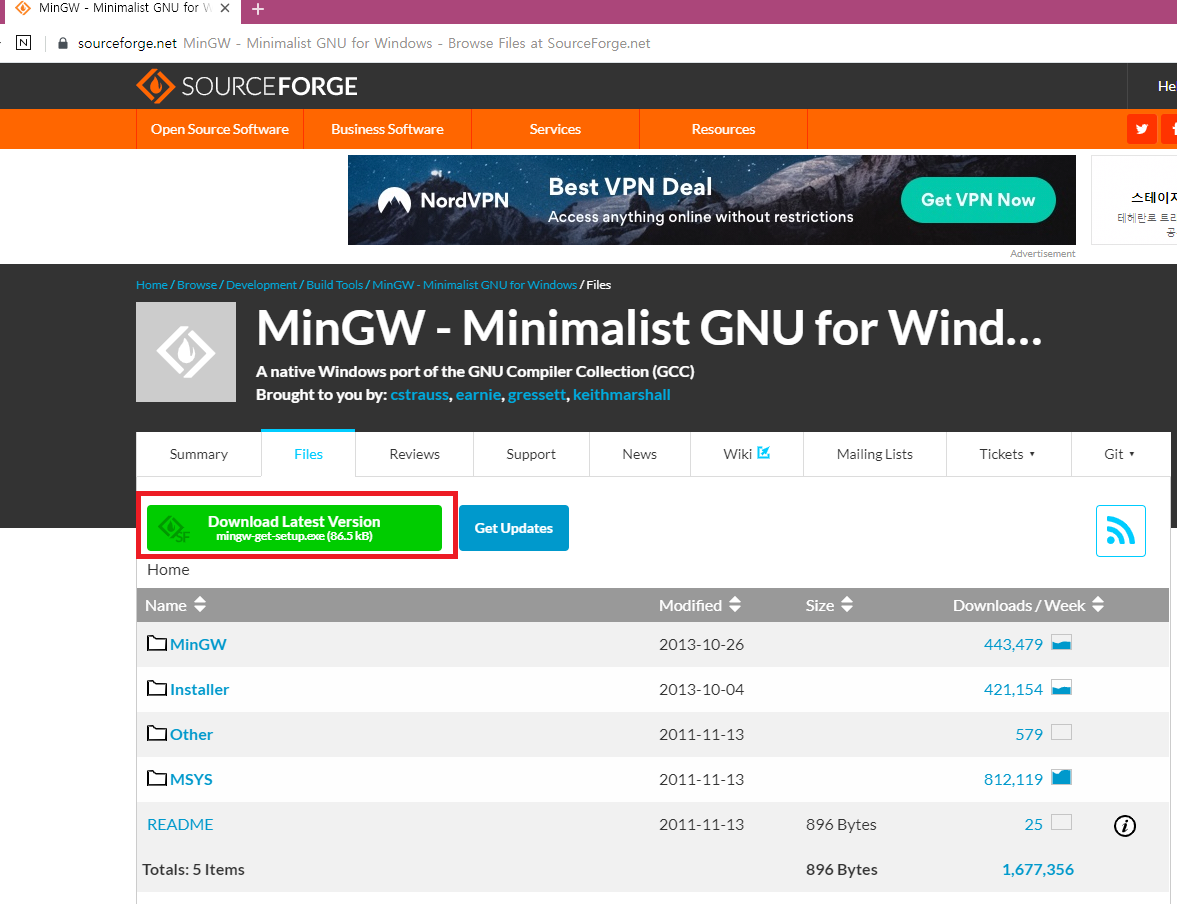Open MinGW project breadcrumb link
This screenshot has width=1177, height=904.
474,285
